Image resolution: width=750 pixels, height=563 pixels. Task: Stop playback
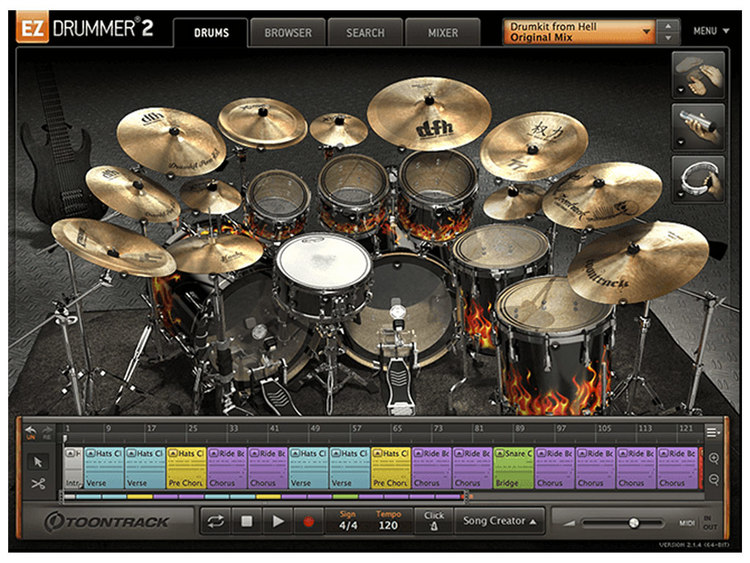tap(246, 521)
